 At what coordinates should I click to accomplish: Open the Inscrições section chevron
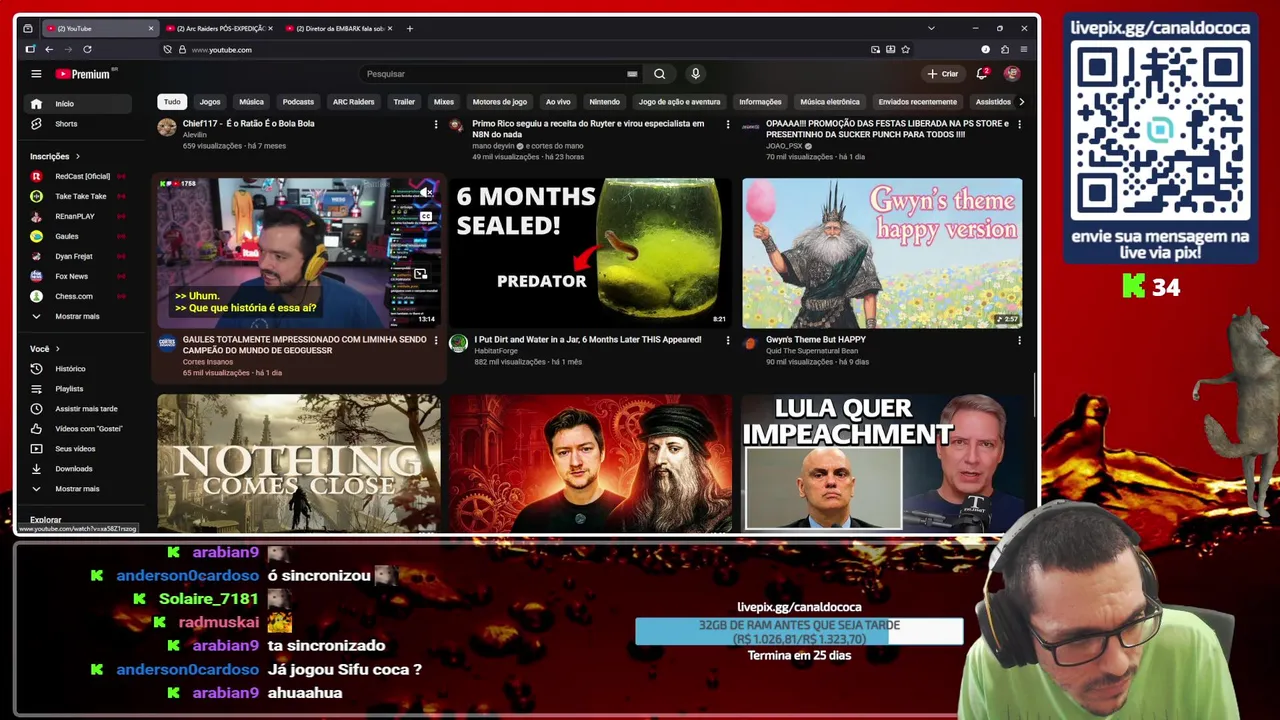tap(77, 156)
